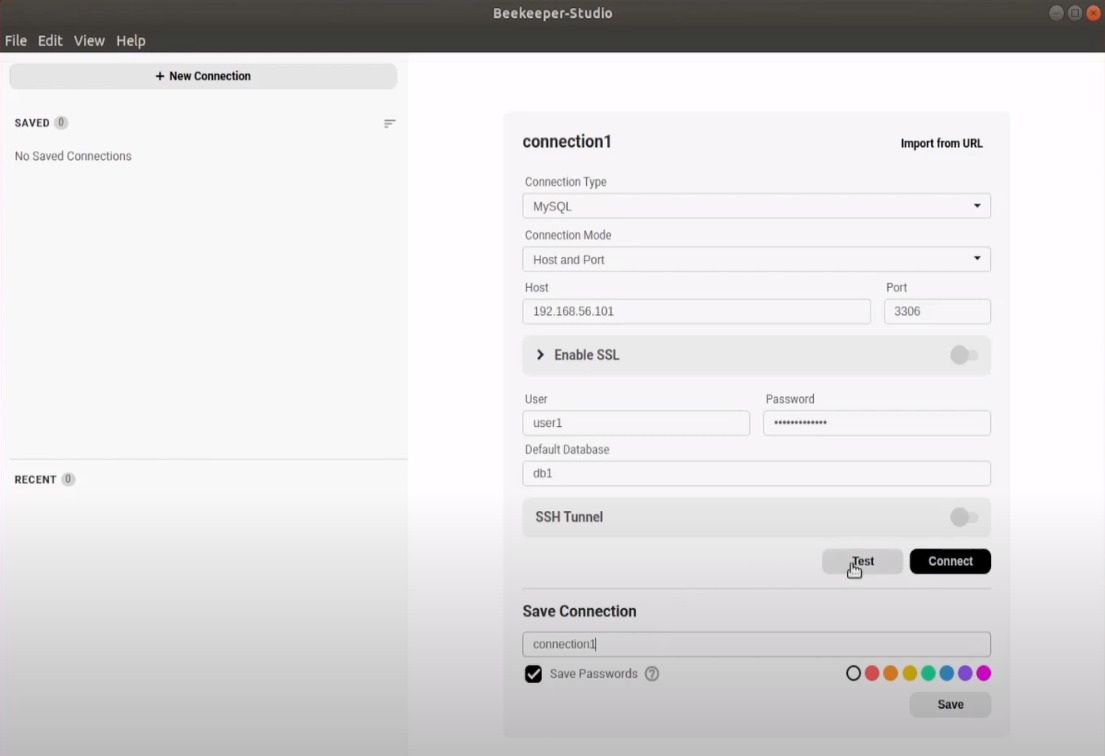
Task: Click the Connect button
Action: [x=950, y=562]
